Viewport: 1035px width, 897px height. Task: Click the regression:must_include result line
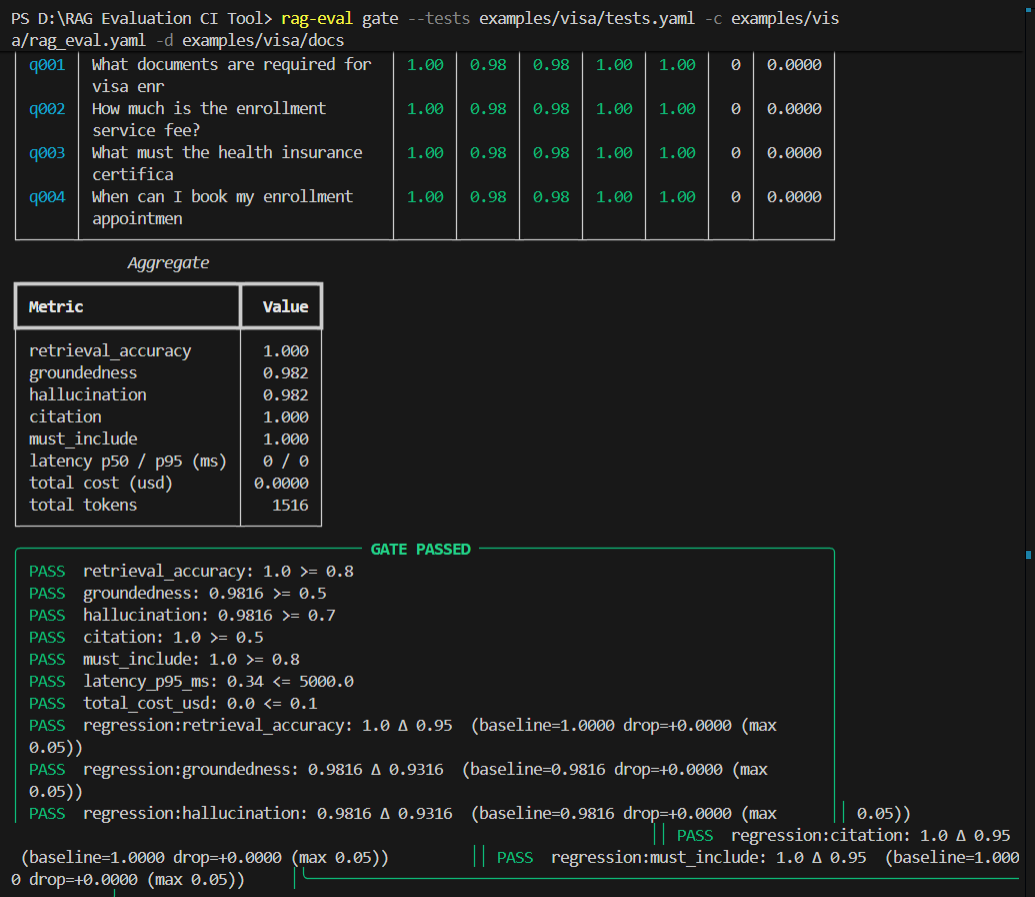[758, 857]
